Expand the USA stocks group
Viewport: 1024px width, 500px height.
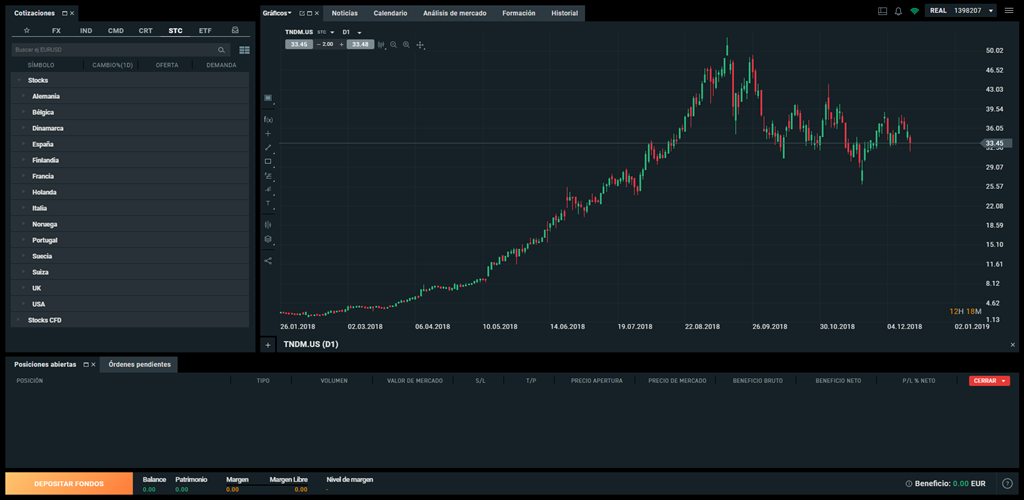point(24,304)
